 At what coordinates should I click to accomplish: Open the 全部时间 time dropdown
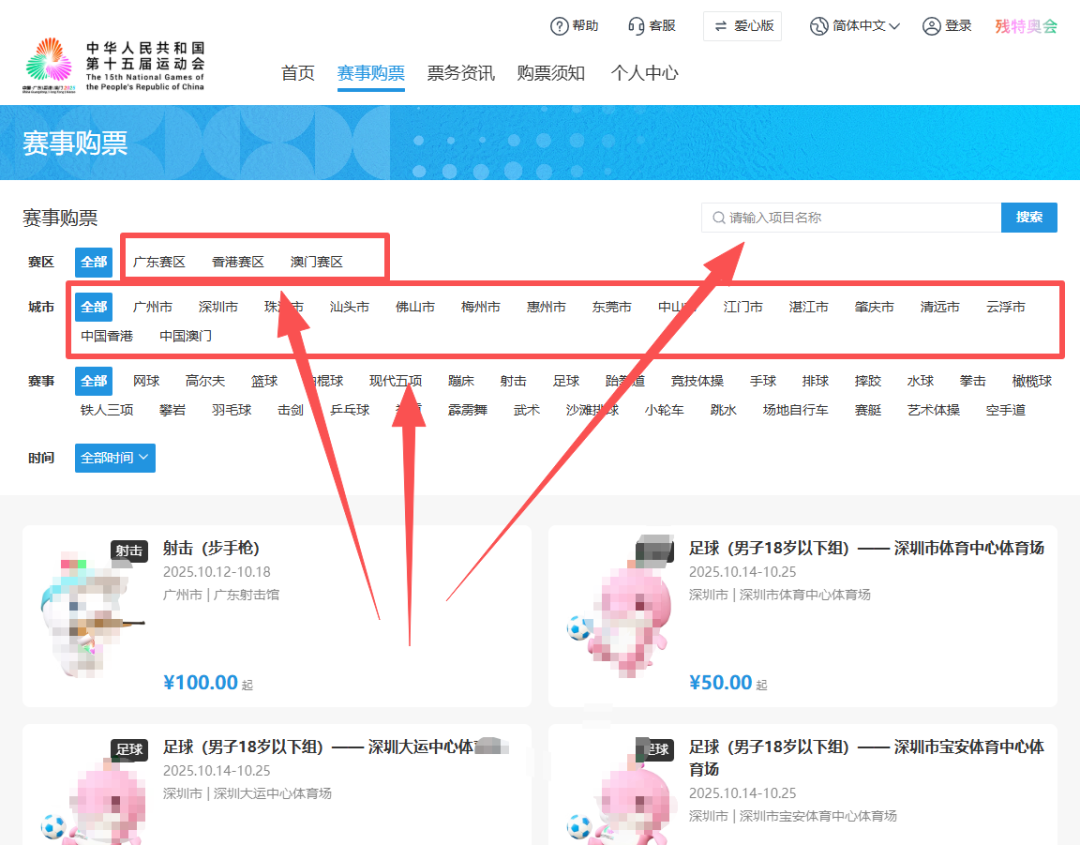point(114,458)
